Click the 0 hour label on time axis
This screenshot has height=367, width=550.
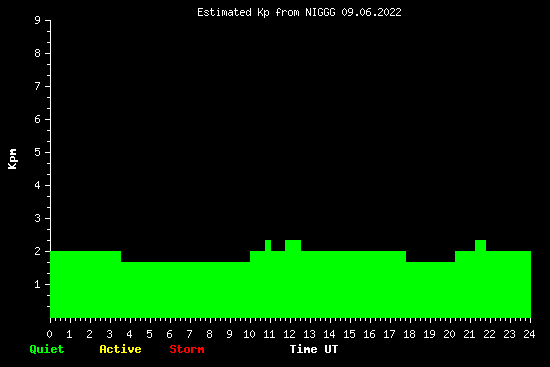tap(50, 334)
